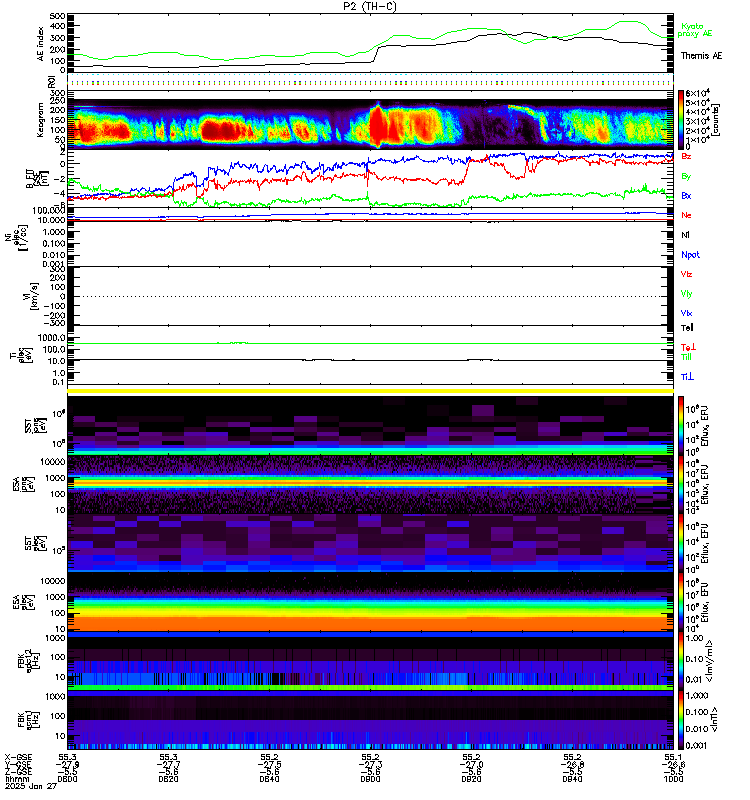Select the blue 'Vix' legend label
This screenshot has height=800, width=750.
[x=686, y=313]
